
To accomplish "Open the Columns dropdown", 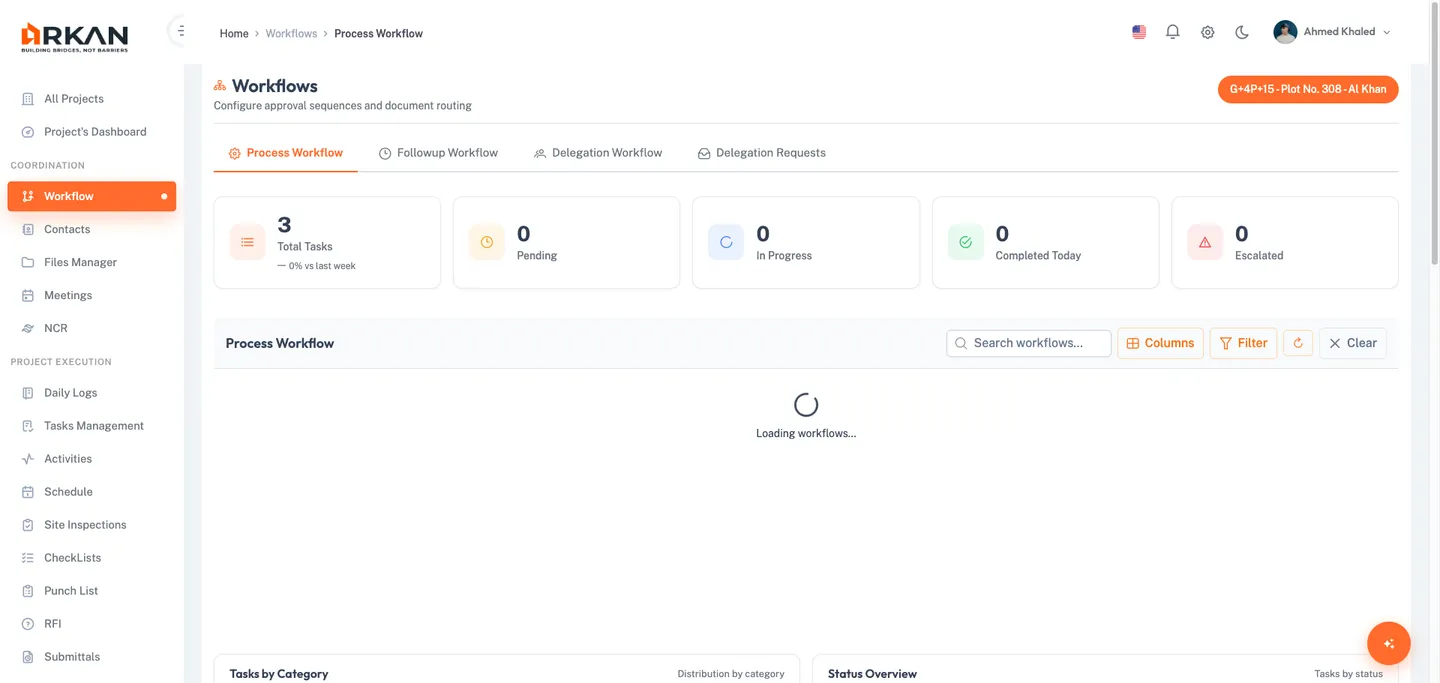I will coord(1160,343).
